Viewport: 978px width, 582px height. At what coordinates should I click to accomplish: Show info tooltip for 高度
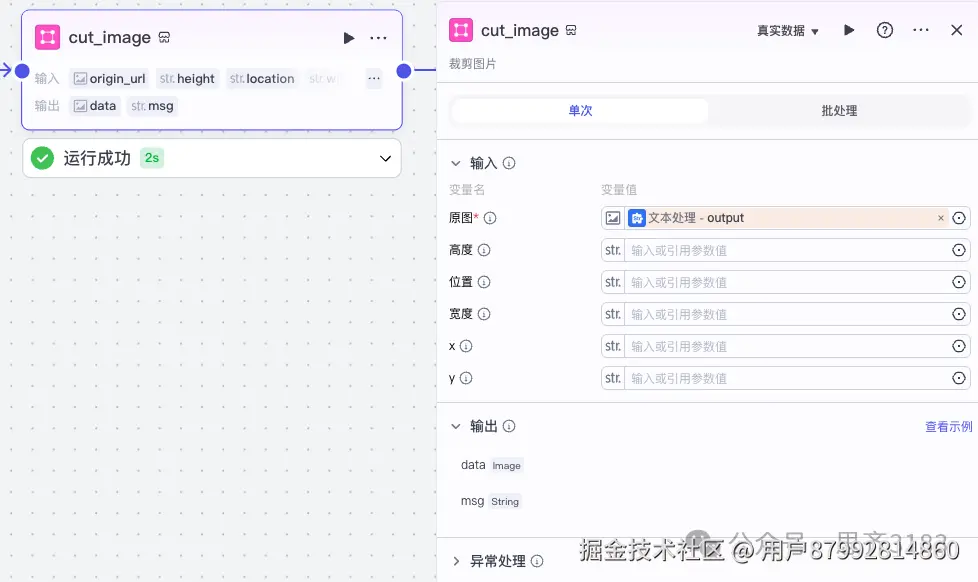484,250
